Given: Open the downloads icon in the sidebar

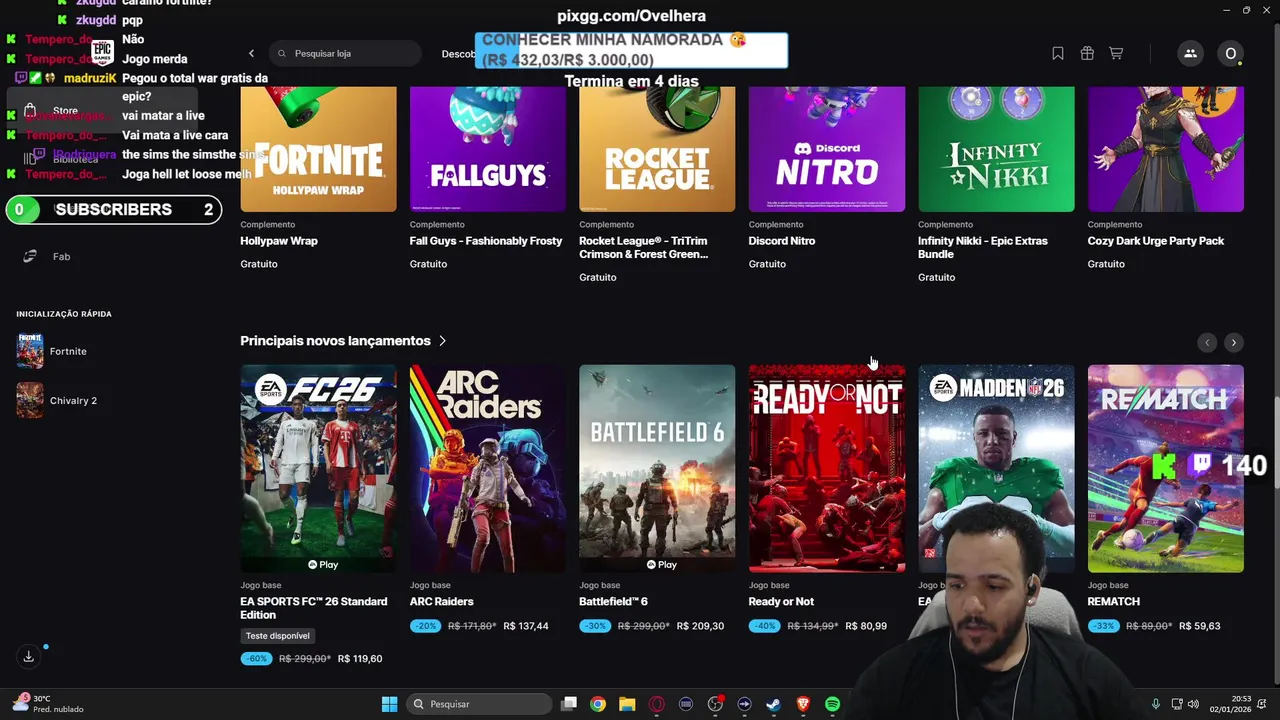Looking at the screenshot, I should 28,656.
